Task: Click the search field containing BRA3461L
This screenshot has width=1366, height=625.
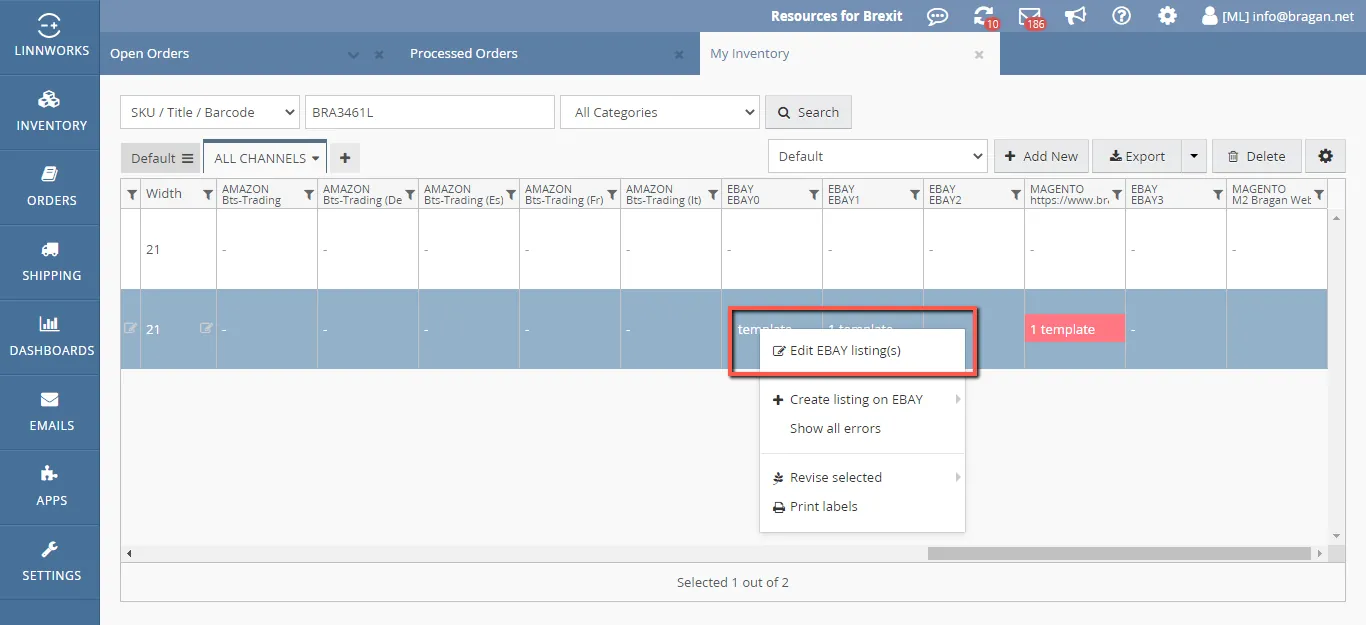Action: (x=430, y=112)
